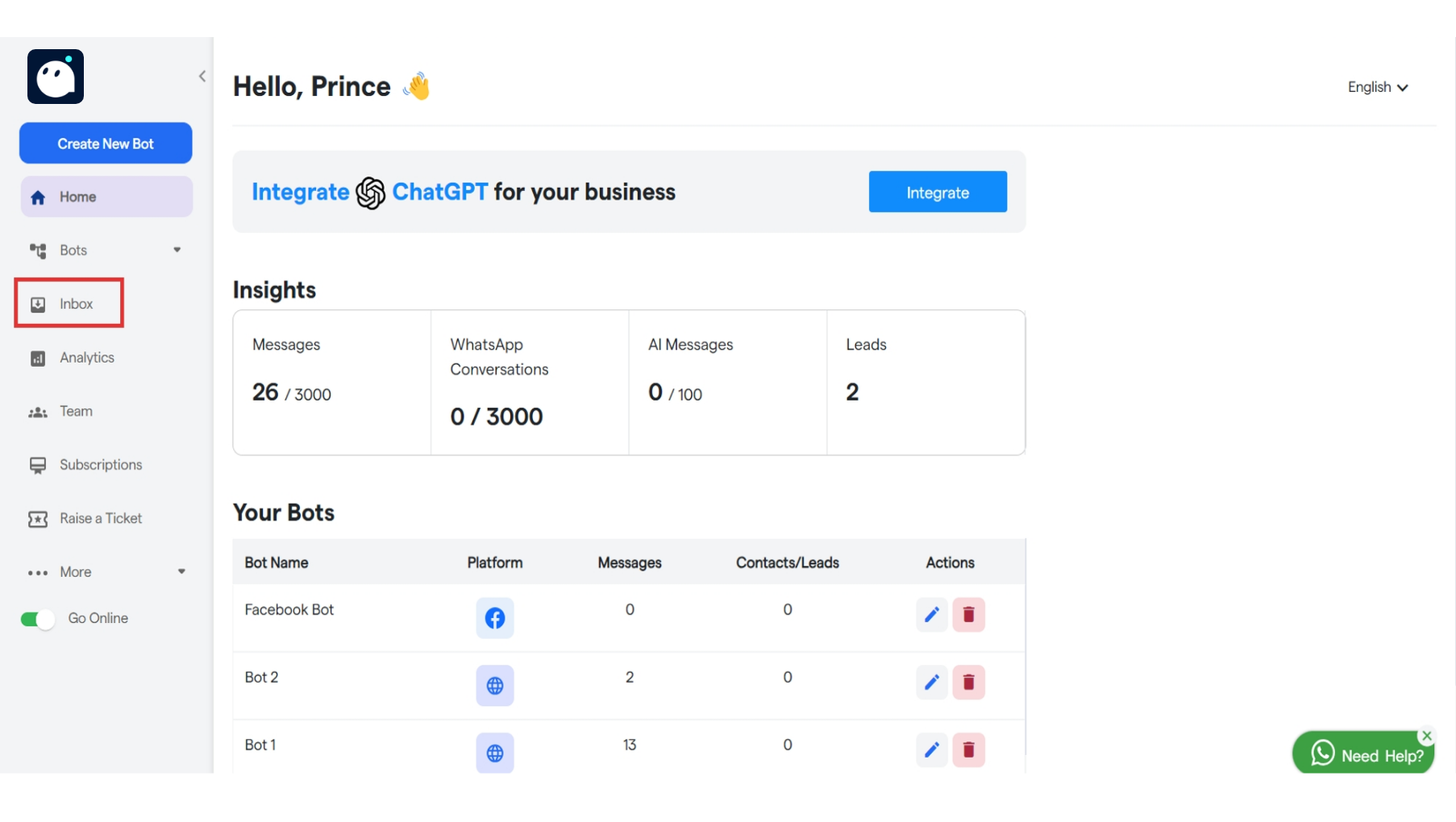
Task: Click the waving hand emoji
Action: point(417,86)
